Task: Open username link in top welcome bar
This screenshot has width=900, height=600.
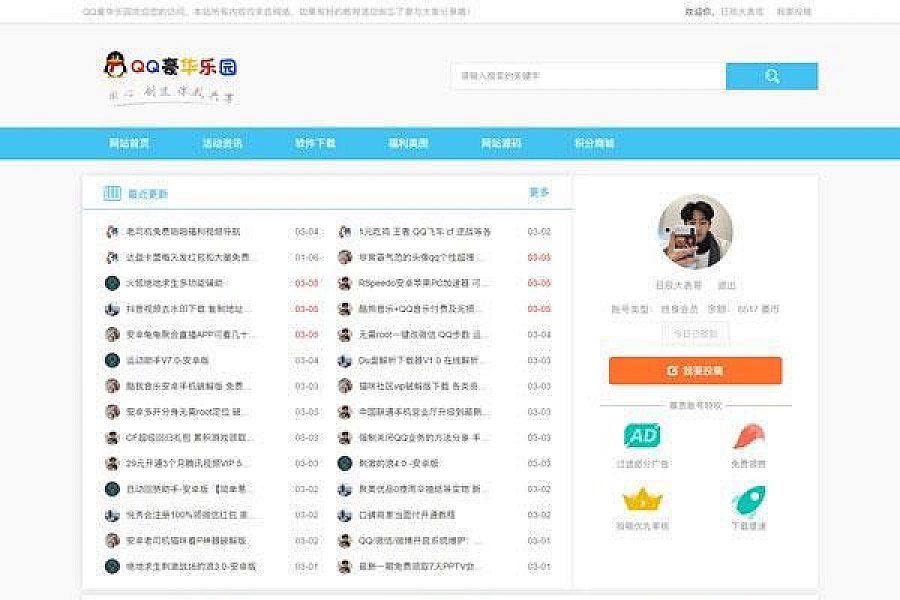Action: (742, 11)
